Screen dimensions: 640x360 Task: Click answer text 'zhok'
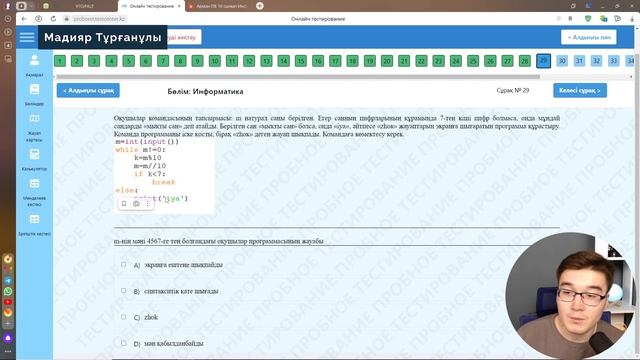151,317
